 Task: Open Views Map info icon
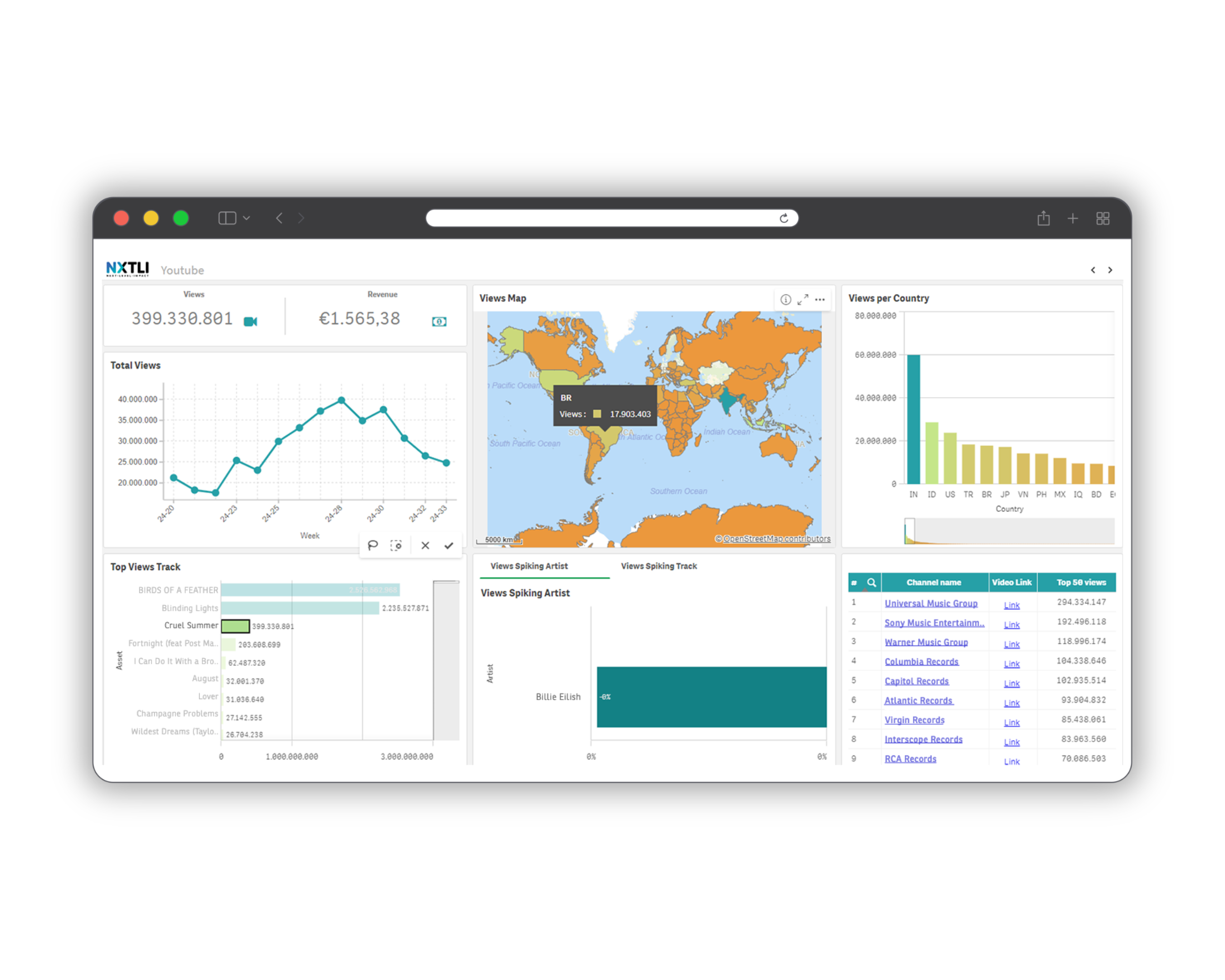tap(786, 299)
